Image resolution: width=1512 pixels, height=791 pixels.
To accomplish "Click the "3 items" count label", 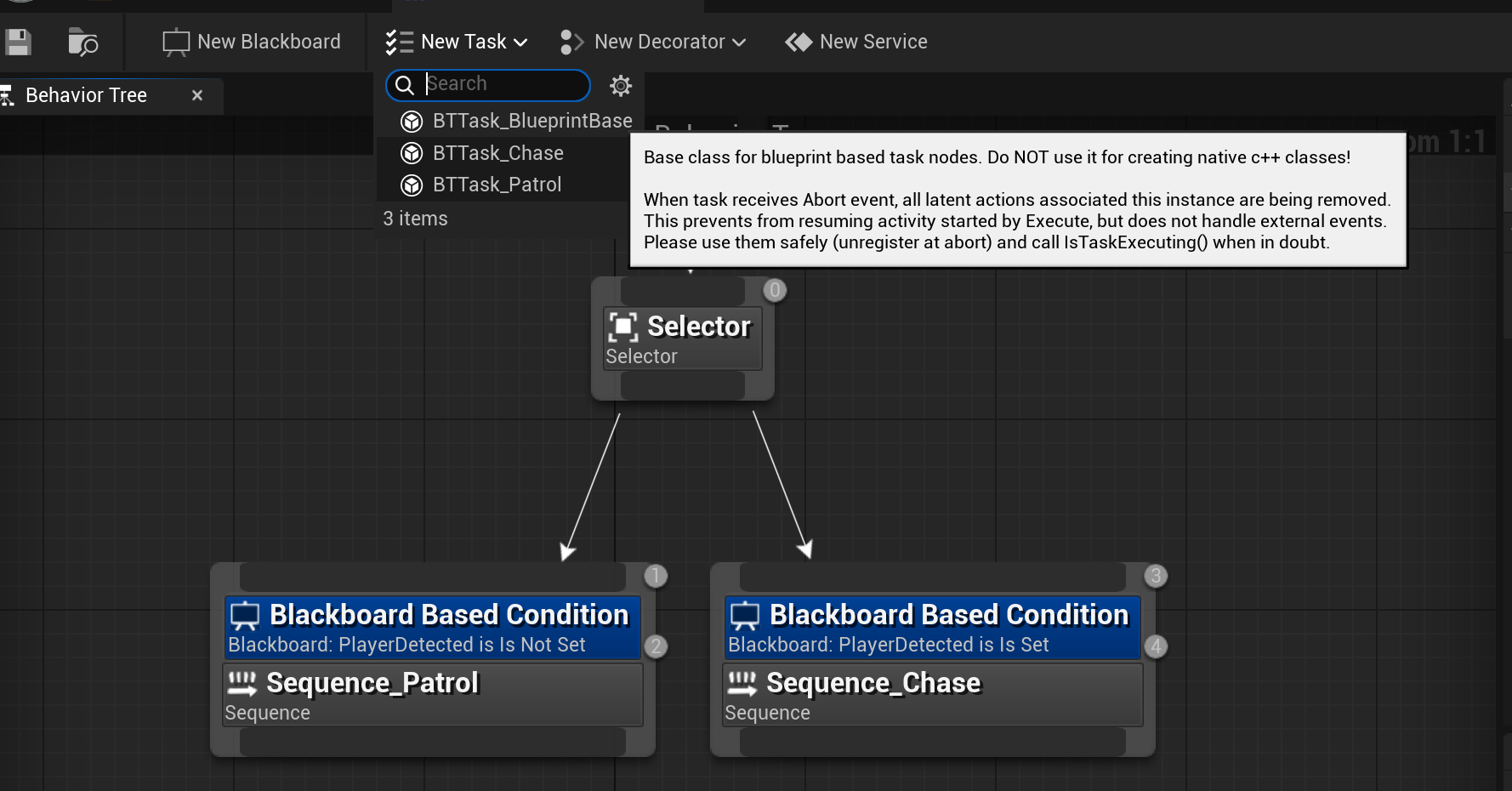I will click(415, 219).
